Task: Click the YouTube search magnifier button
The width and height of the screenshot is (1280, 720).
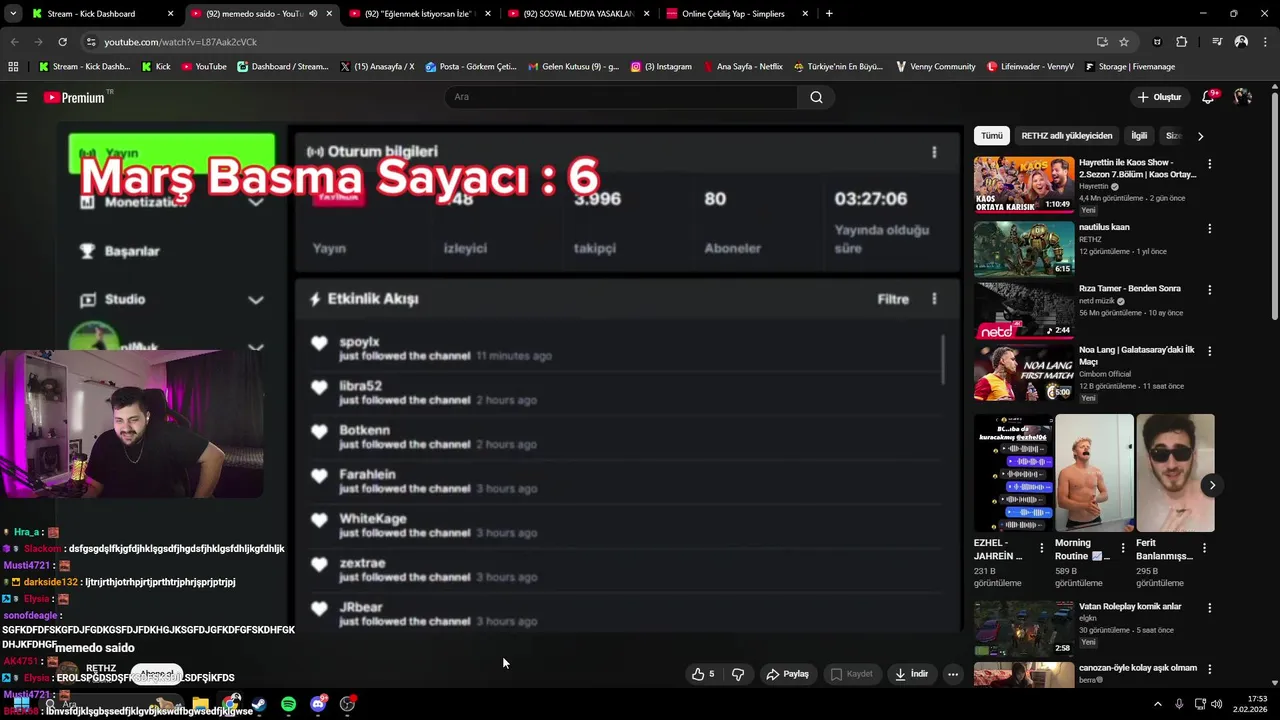Action: pos(816,97)
